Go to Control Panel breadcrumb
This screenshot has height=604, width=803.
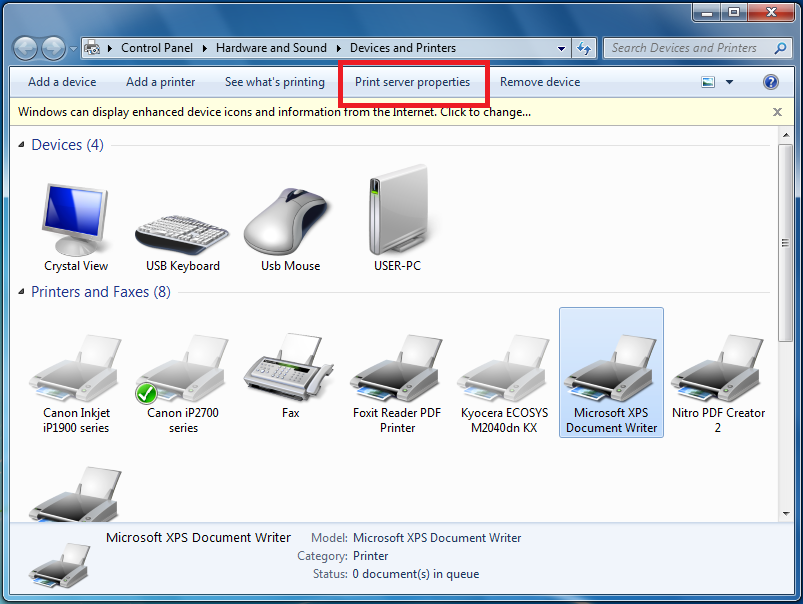(157, 48)
